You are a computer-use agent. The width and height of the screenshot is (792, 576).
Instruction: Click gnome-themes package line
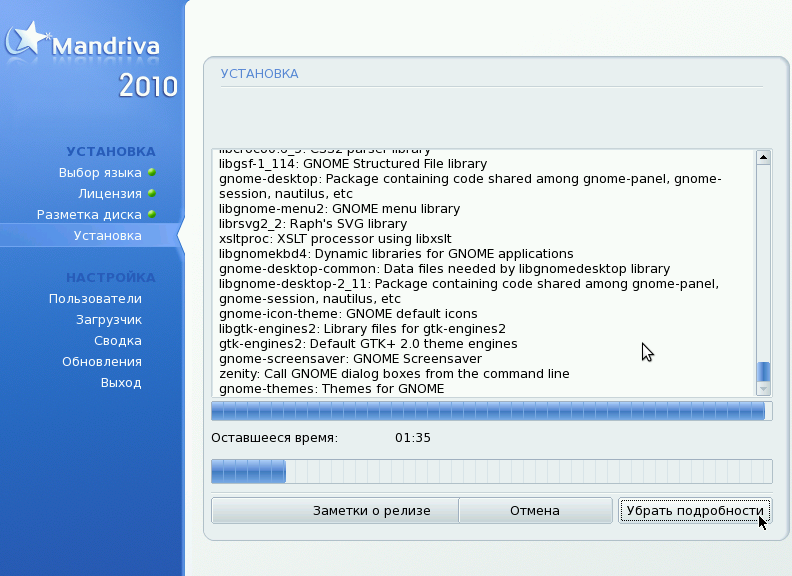click(331, 389)
